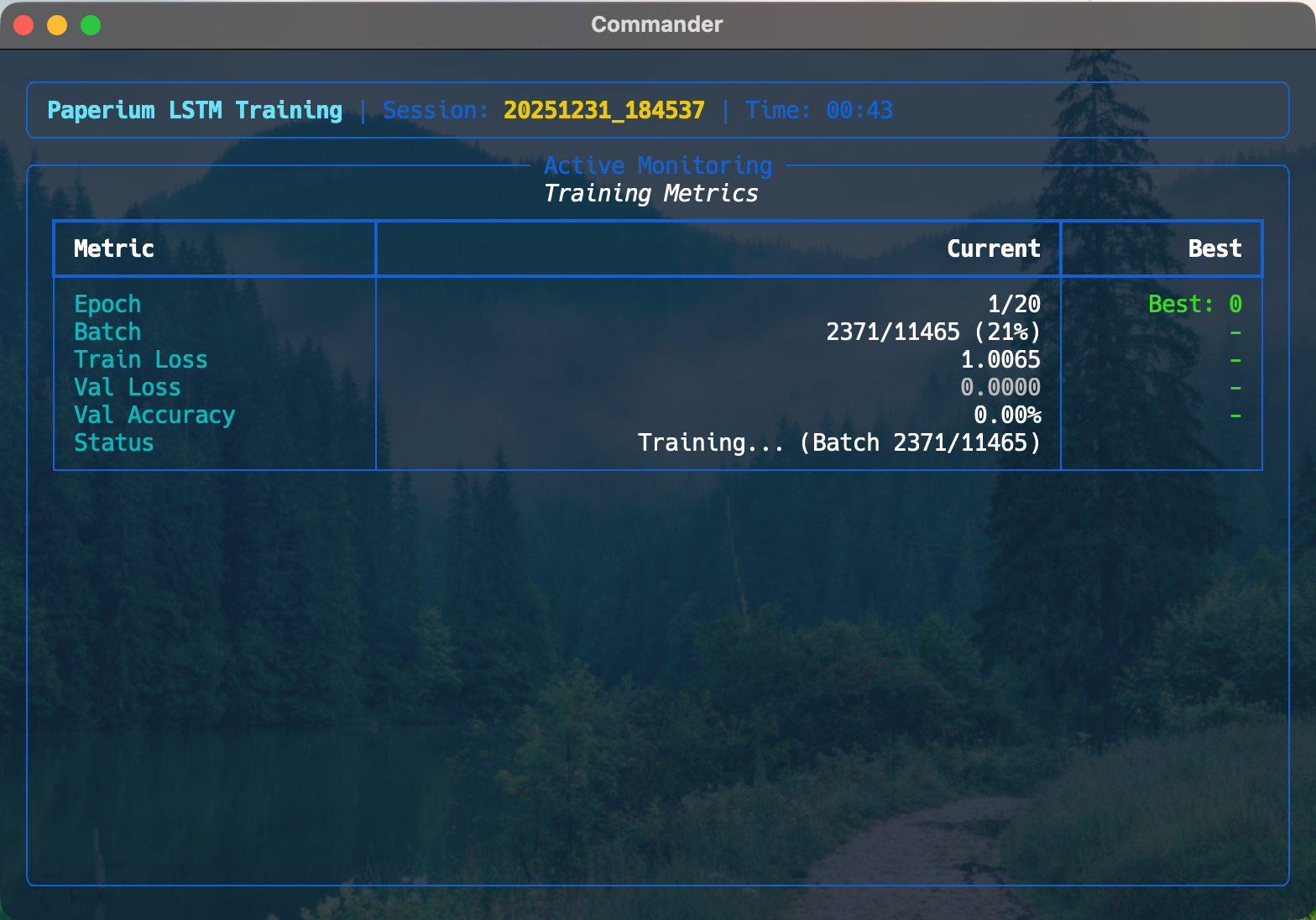Click the val accuracy value 0.00%
Viewport: 1316px width, 920px height.
pyautogui.click(x=1007, y=415)
